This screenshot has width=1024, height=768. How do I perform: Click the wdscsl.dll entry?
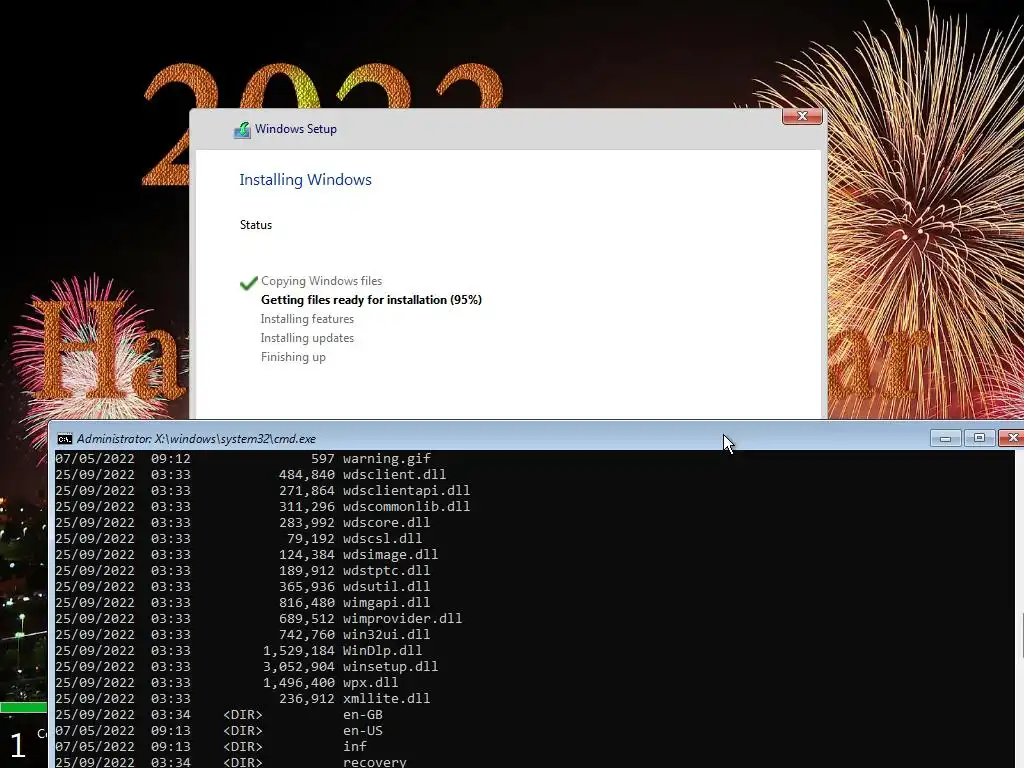tap(382, 539)
